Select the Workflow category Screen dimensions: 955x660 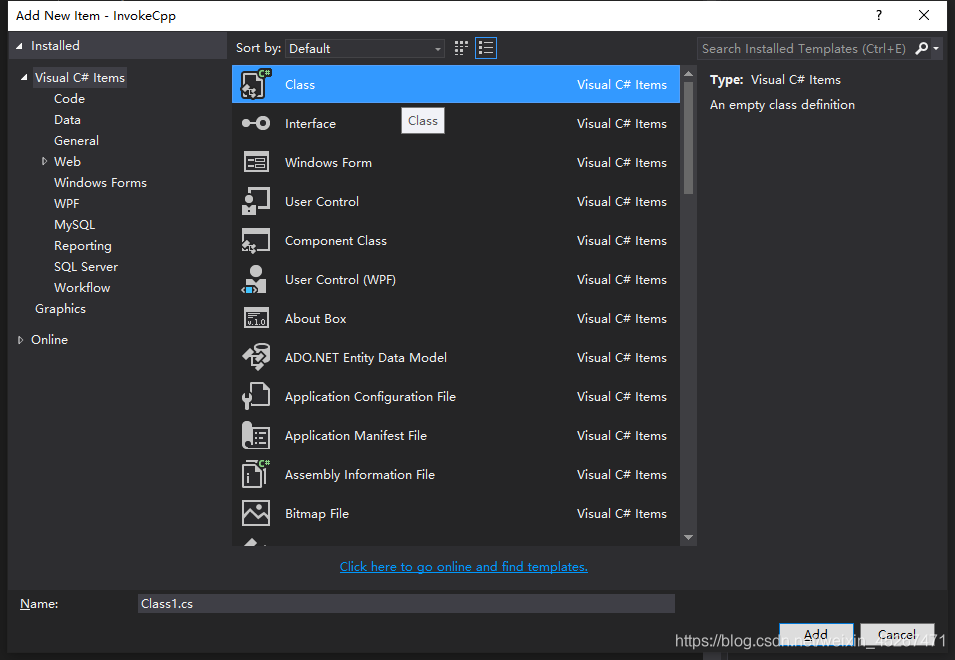click(x=82, y=288)
